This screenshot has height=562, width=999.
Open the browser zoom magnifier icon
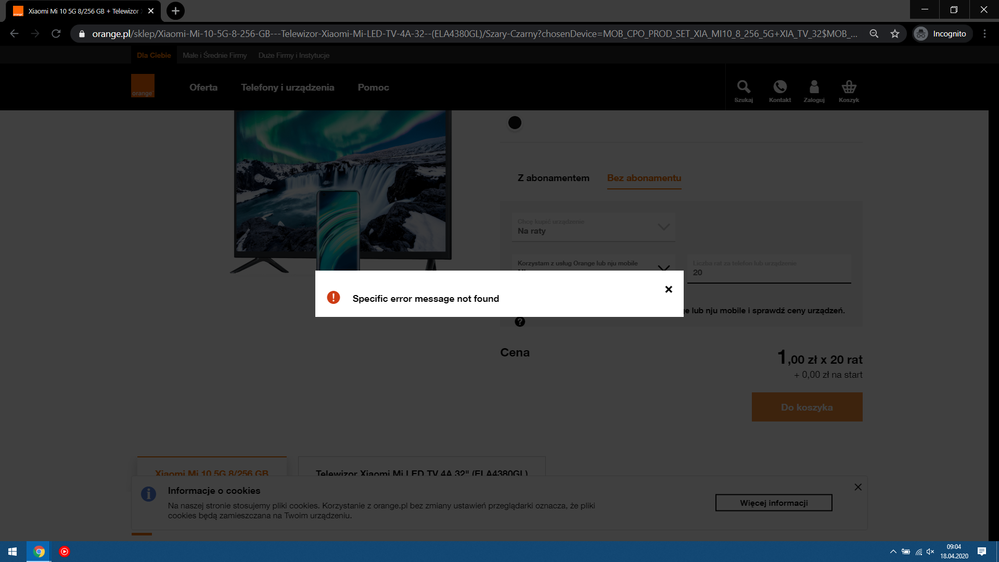coord(874,34)
